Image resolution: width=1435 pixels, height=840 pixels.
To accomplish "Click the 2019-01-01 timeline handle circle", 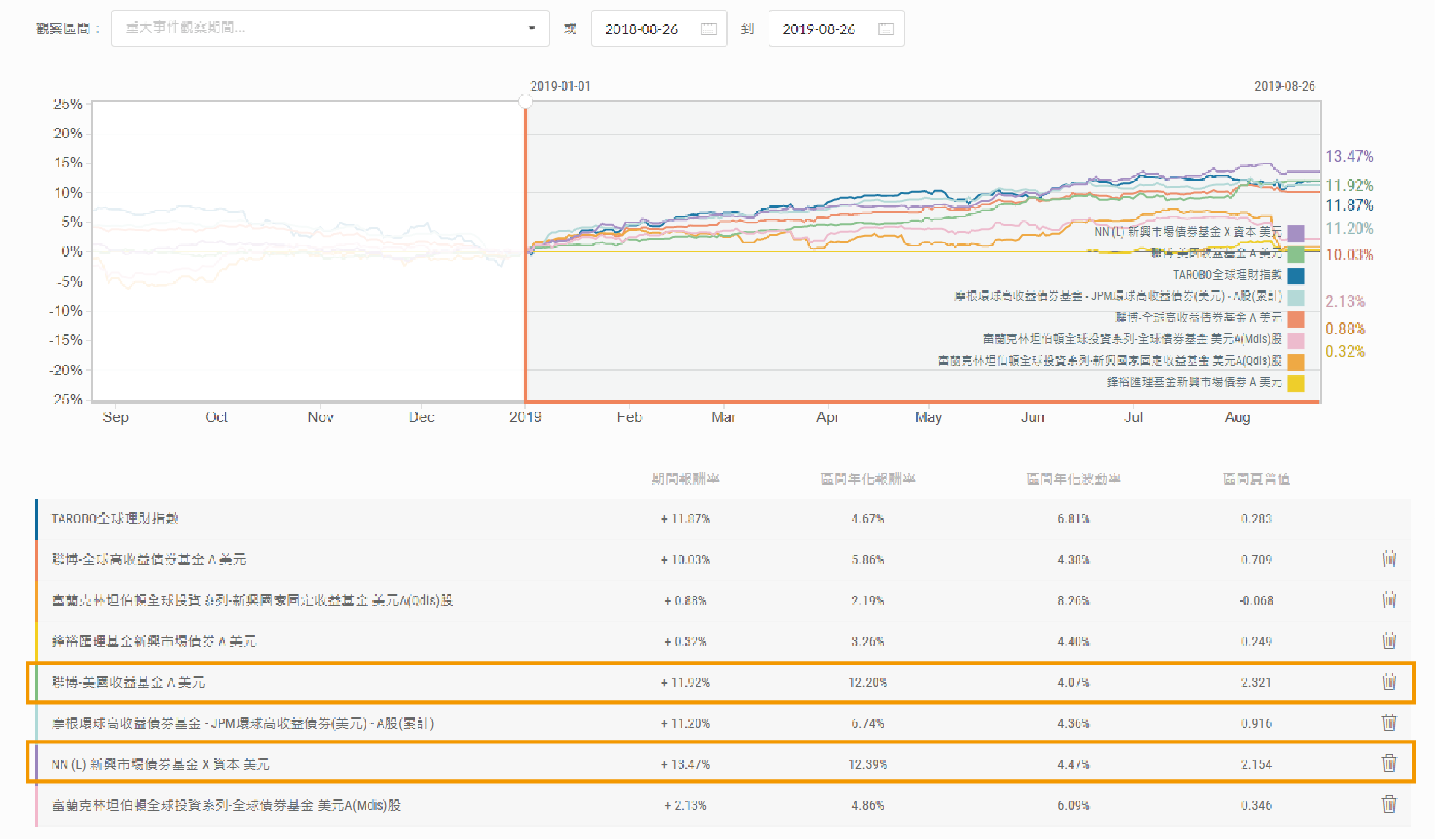I will coord(525,102).
